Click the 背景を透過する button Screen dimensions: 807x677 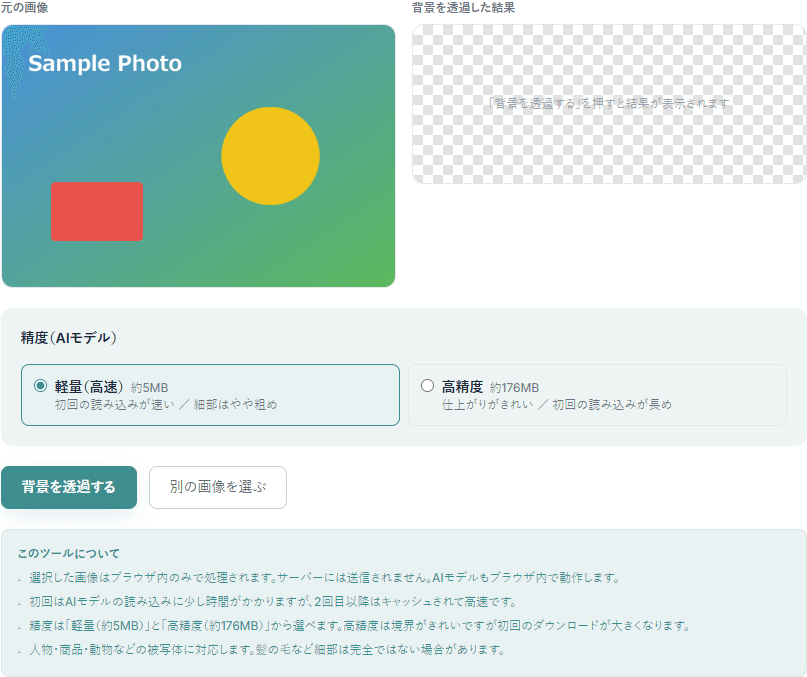tap(69, 487)
